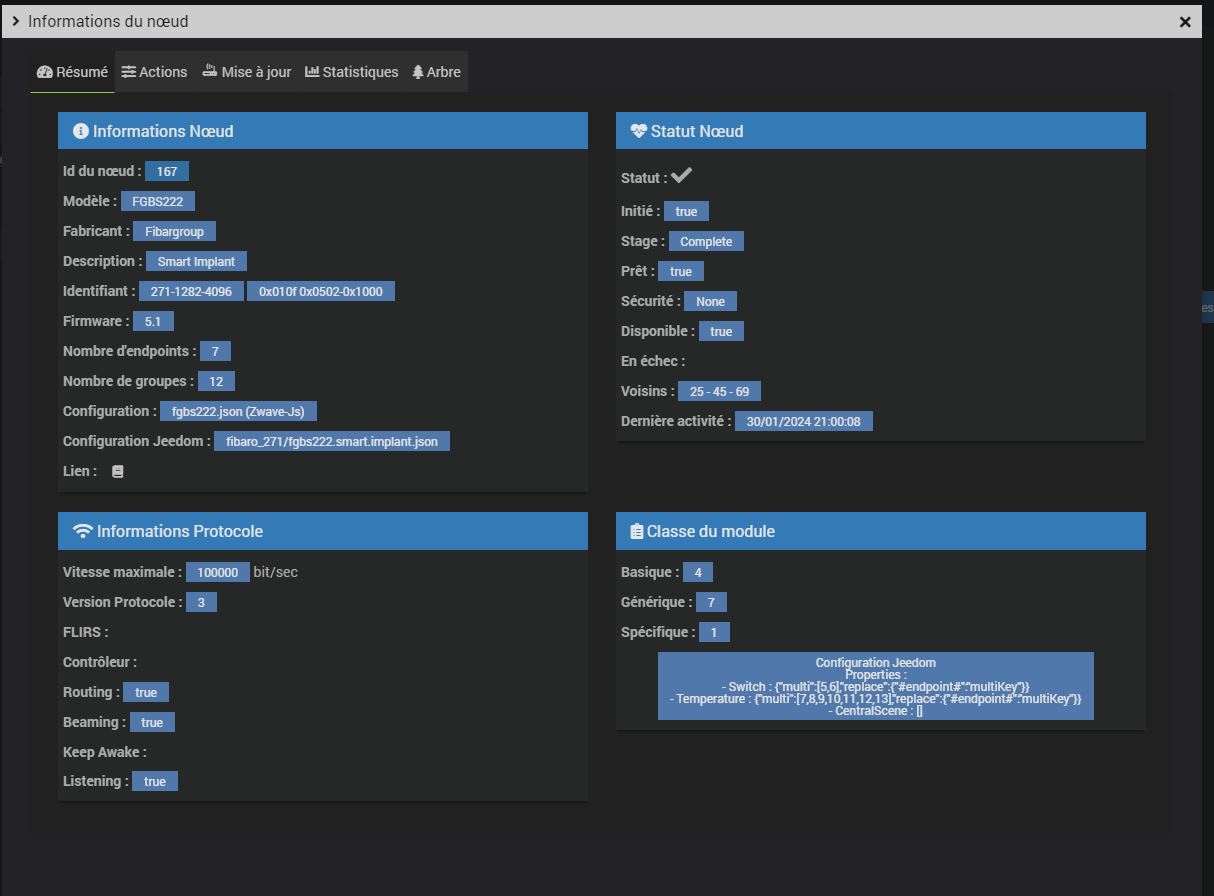Click the Voisins badge 25 - 45 - 69
The image size is (1214, 896).
[719, 391]
